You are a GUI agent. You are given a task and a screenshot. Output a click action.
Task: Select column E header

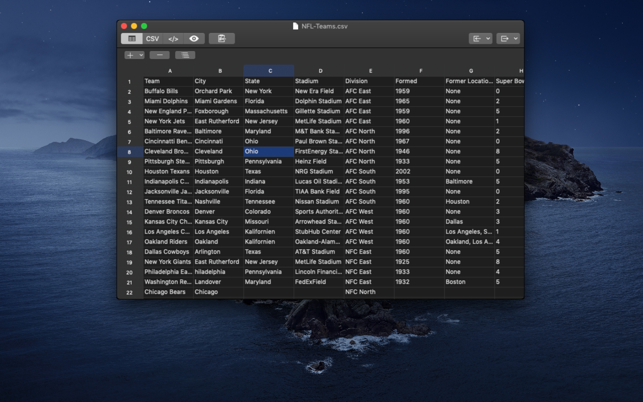(369, 71)
